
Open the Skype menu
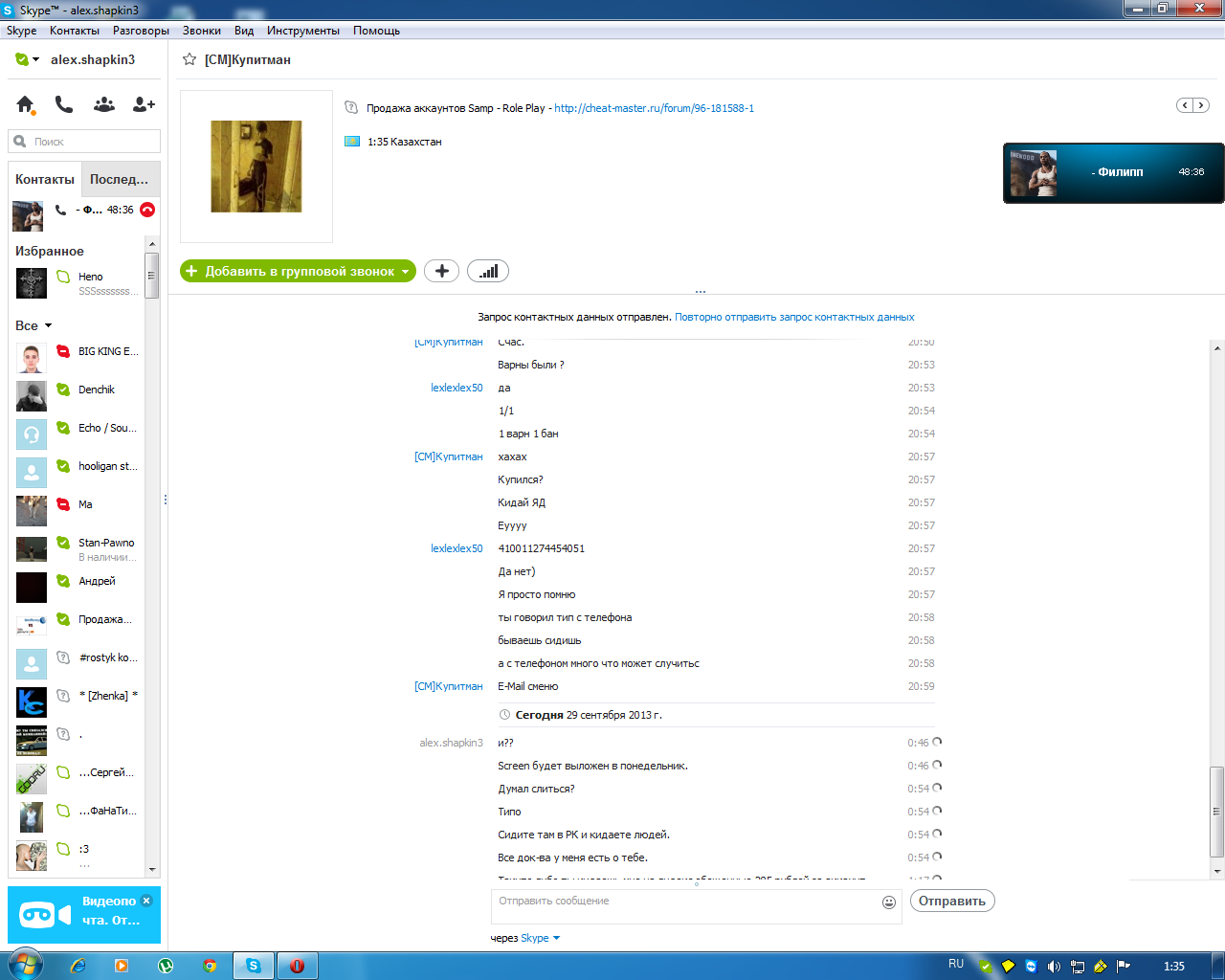(x=21, y=31)
